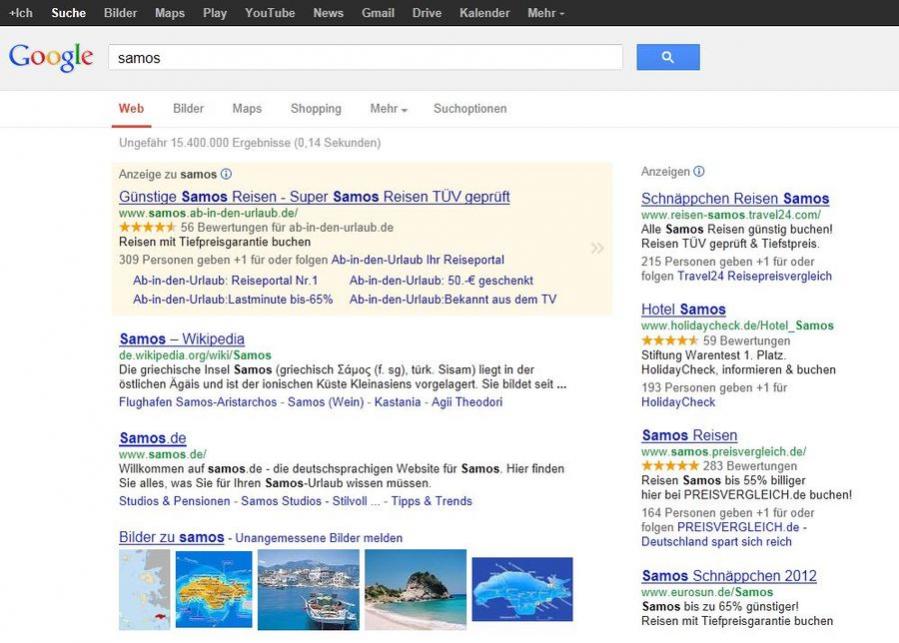
Task: Switch to the 'Shopping' results tab
Action: (x=316, y=108)
